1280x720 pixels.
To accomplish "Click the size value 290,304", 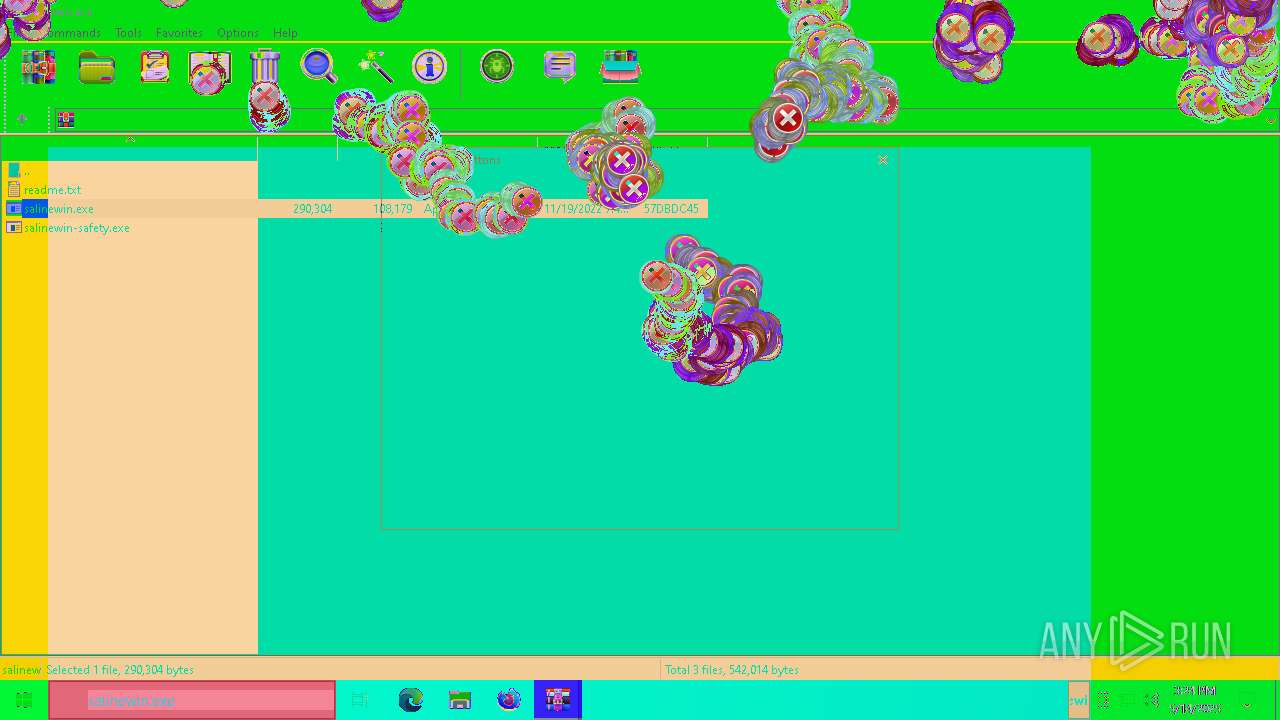I will point(312,209).
